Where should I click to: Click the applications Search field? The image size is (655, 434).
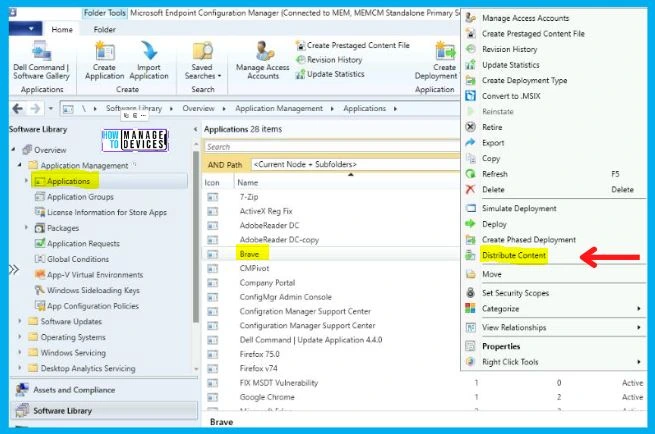332,147
